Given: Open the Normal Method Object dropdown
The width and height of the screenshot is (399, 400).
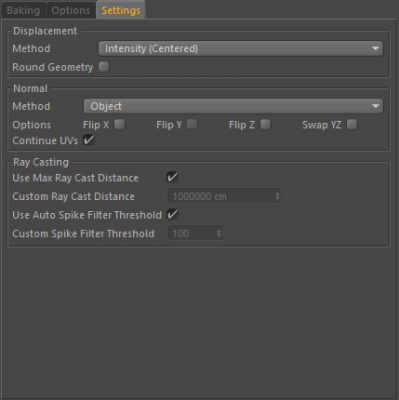Looking at the screenshot, I should [x=233, y=106].
